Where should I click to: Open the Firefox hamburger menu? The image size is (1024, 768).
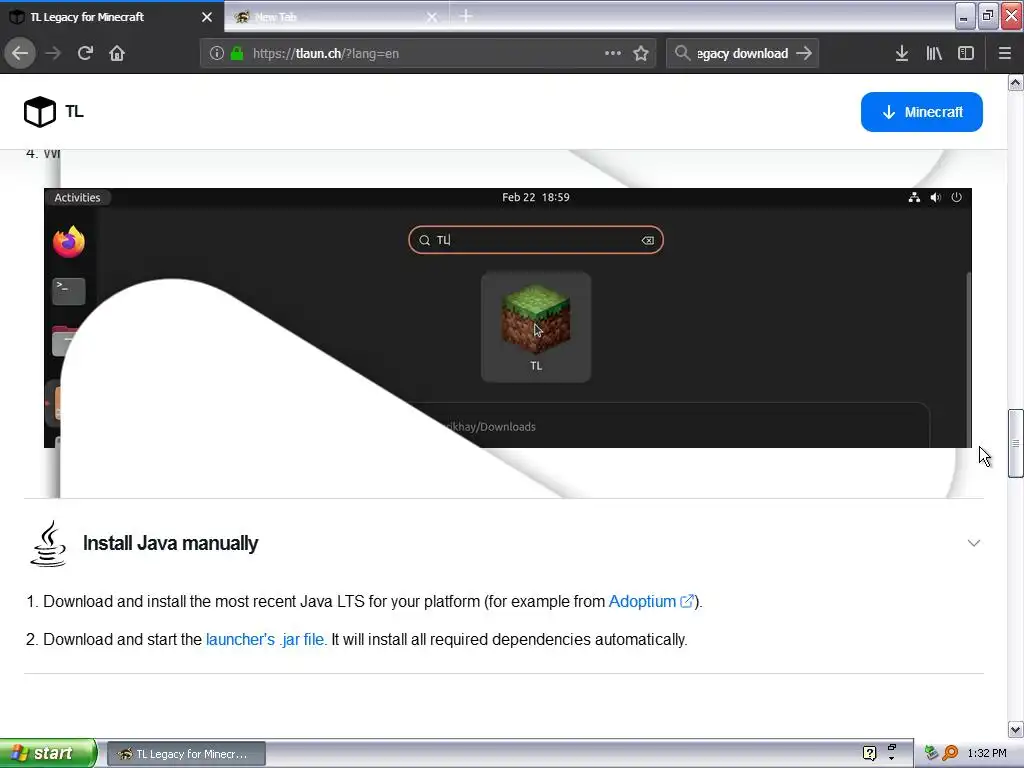pyautogui.click(x=1005, y=53)
